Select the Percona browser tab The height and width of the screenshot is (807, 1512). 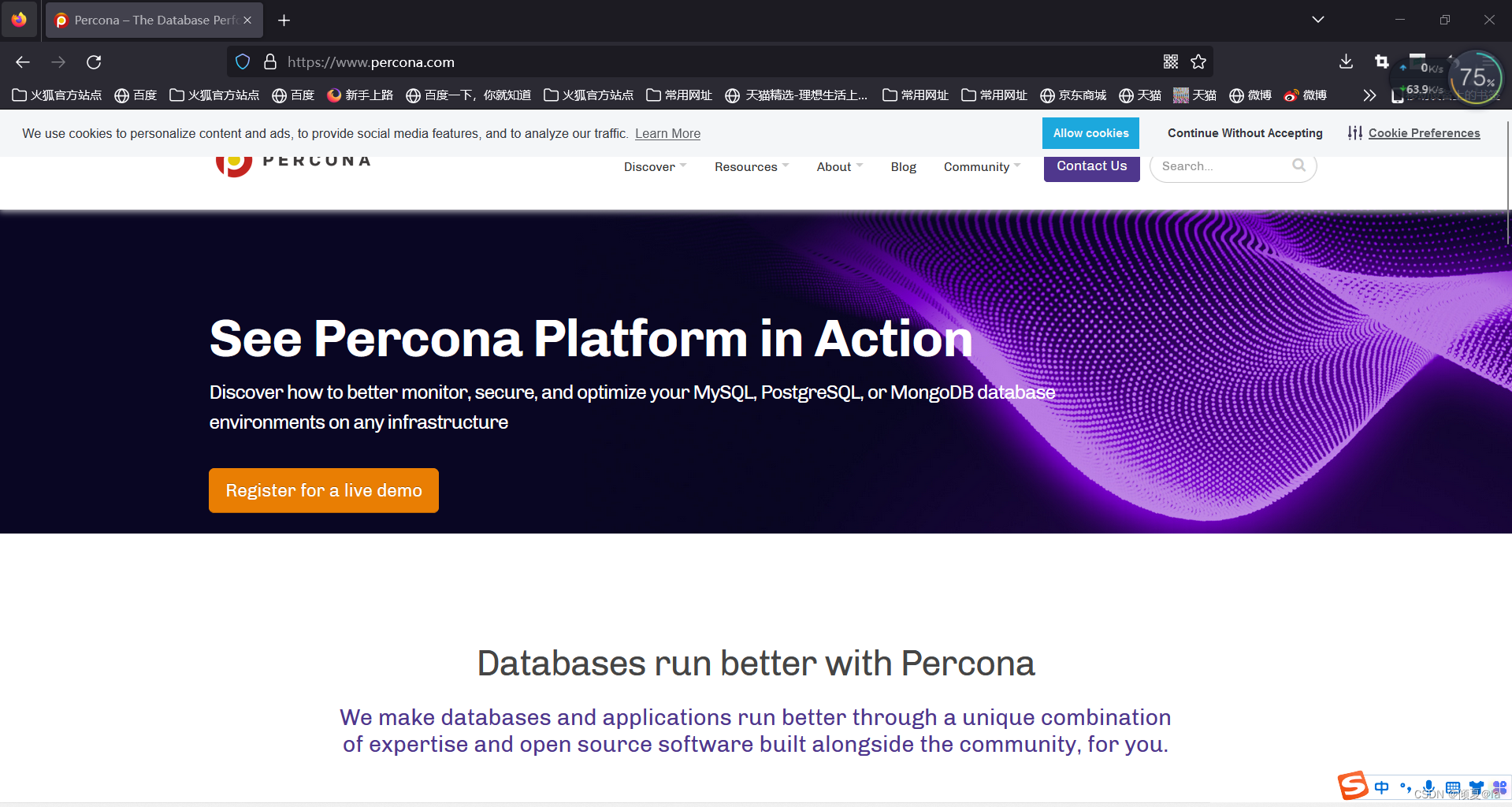(154, 20)
